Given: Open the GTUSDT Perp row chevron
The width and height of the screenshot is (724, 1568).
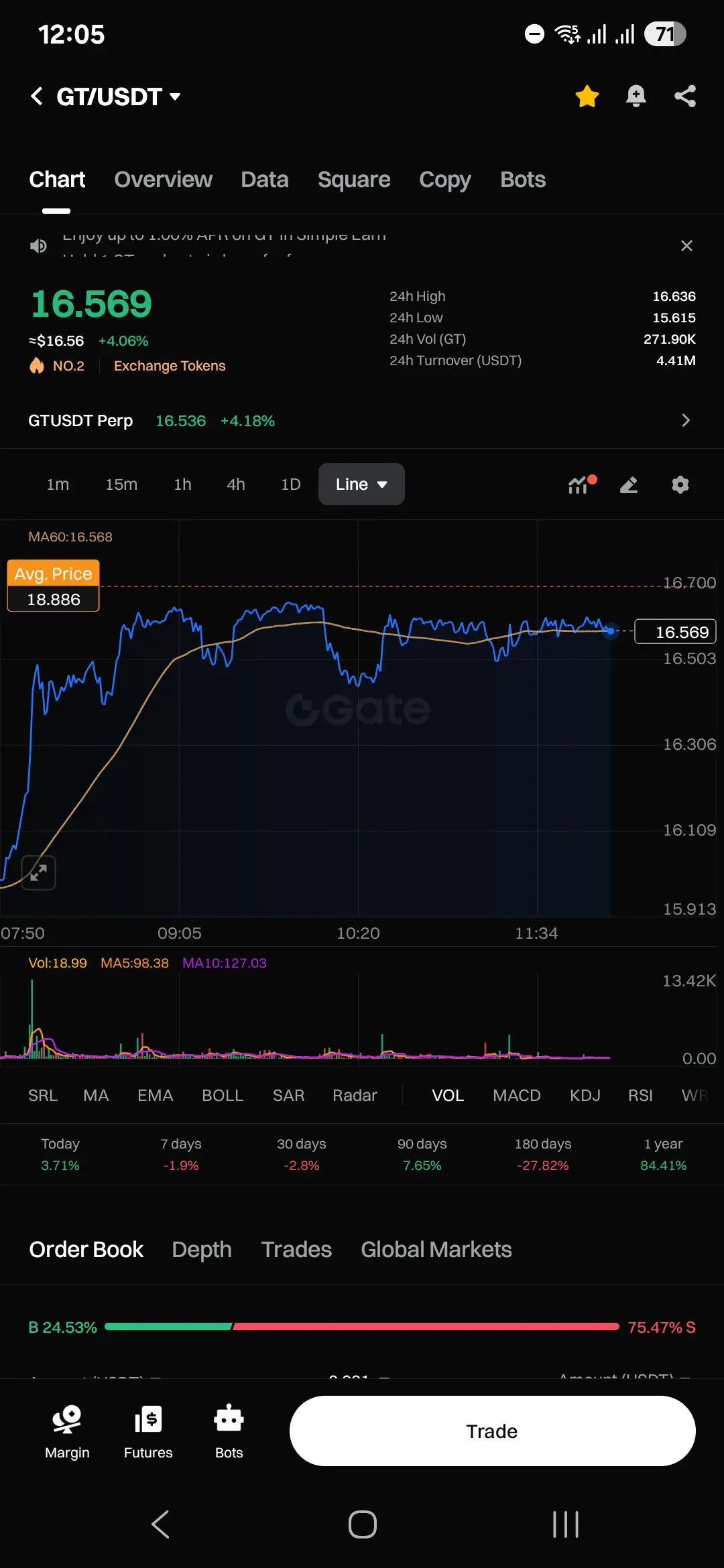Looking at the screenshot, I should point(685,420).
